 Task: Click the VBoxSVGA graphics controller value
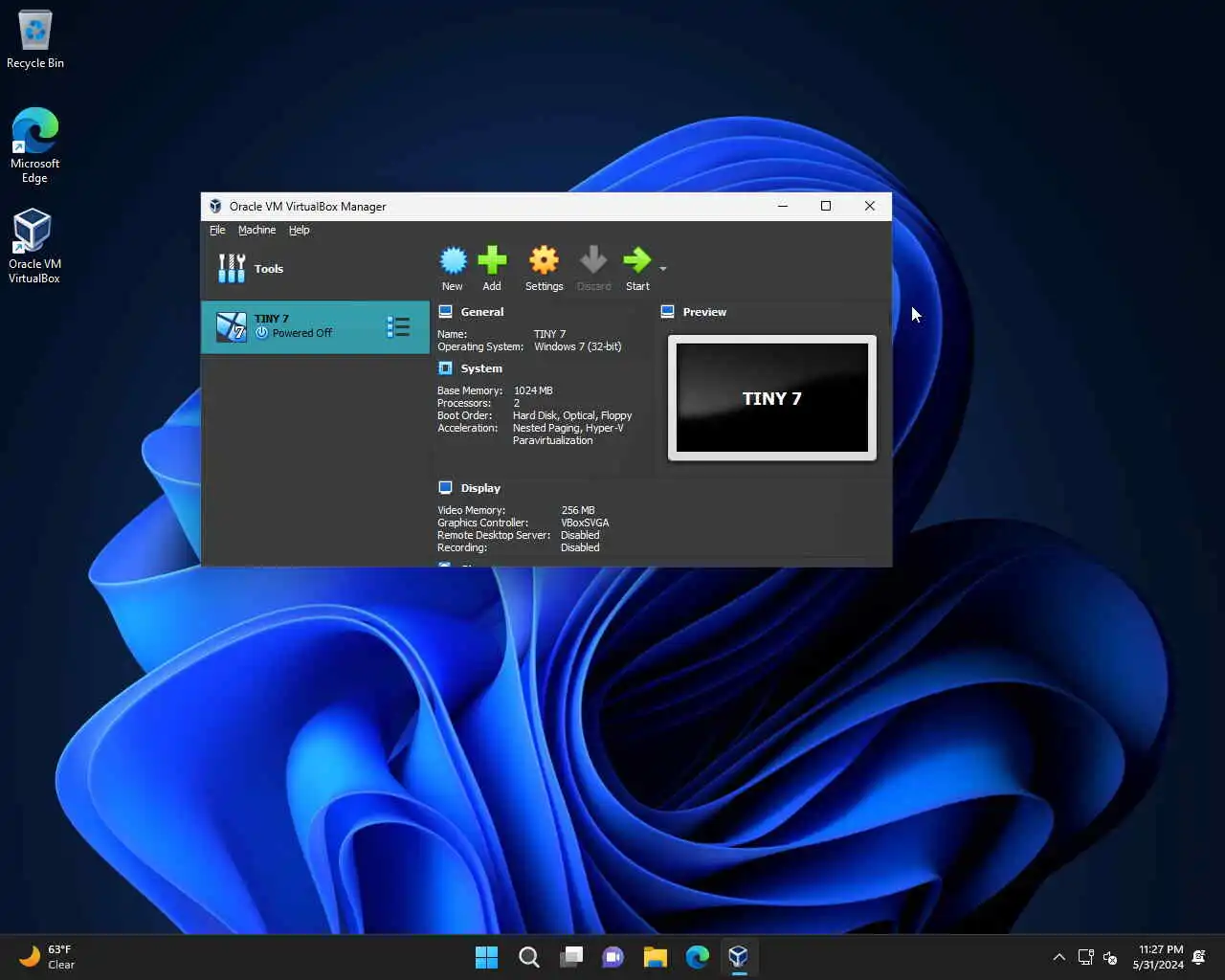[x=585, y=523]
